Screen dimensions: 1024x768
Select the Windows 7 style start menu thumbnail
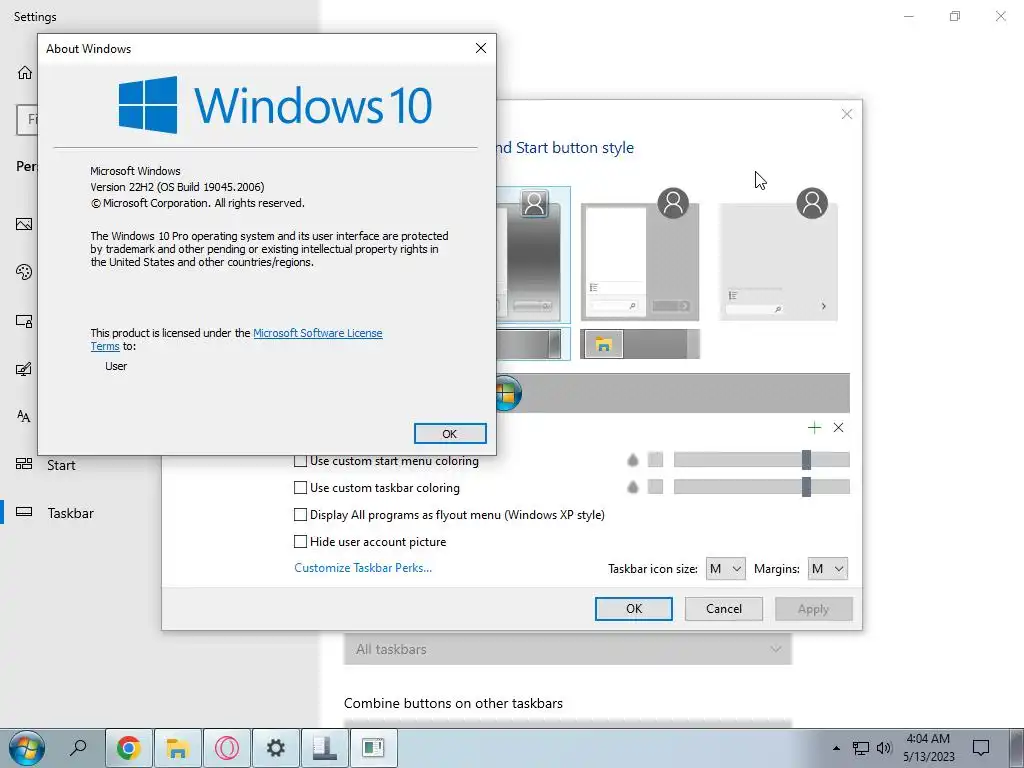533,255
